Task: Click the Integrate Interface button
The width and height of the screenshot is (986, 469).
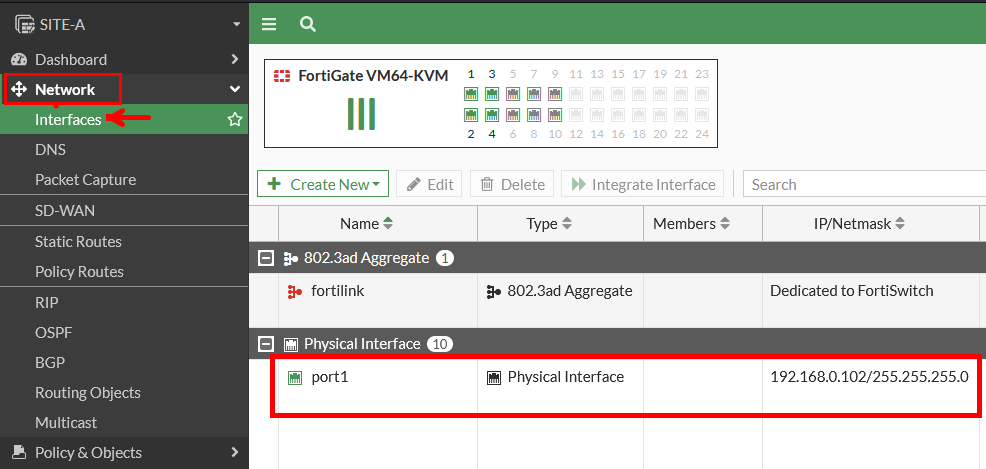Action: click(644, 184)
